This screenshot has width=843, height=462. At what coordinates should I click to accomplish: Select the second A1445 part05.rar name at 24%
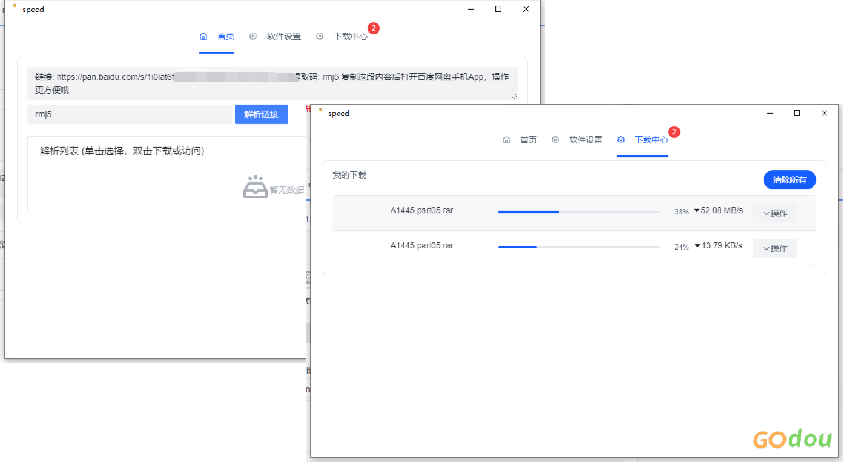[x=422, y=245]
